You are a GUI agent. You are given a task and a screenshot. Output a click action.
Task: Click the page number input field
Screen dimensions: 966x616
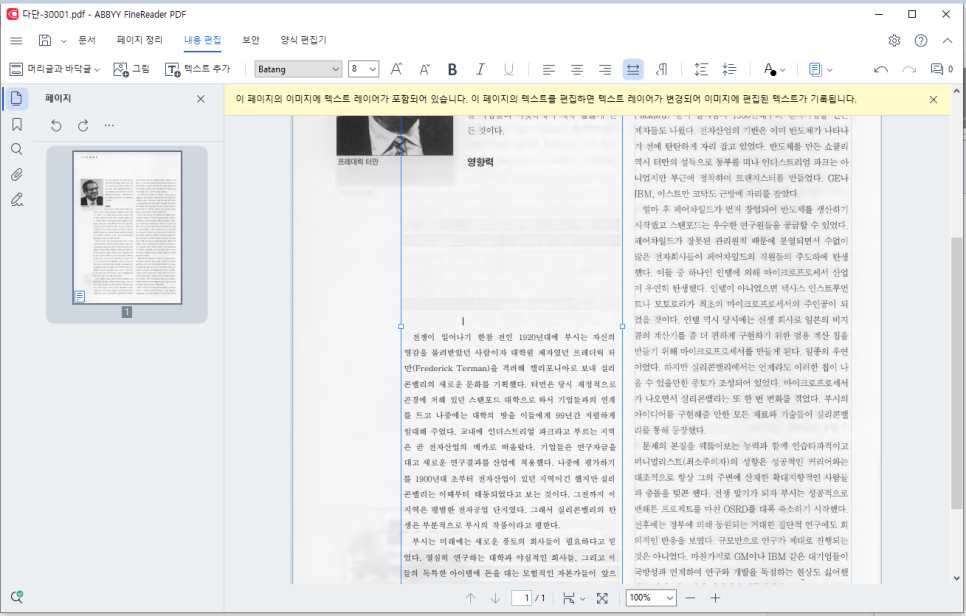(521, 598)
